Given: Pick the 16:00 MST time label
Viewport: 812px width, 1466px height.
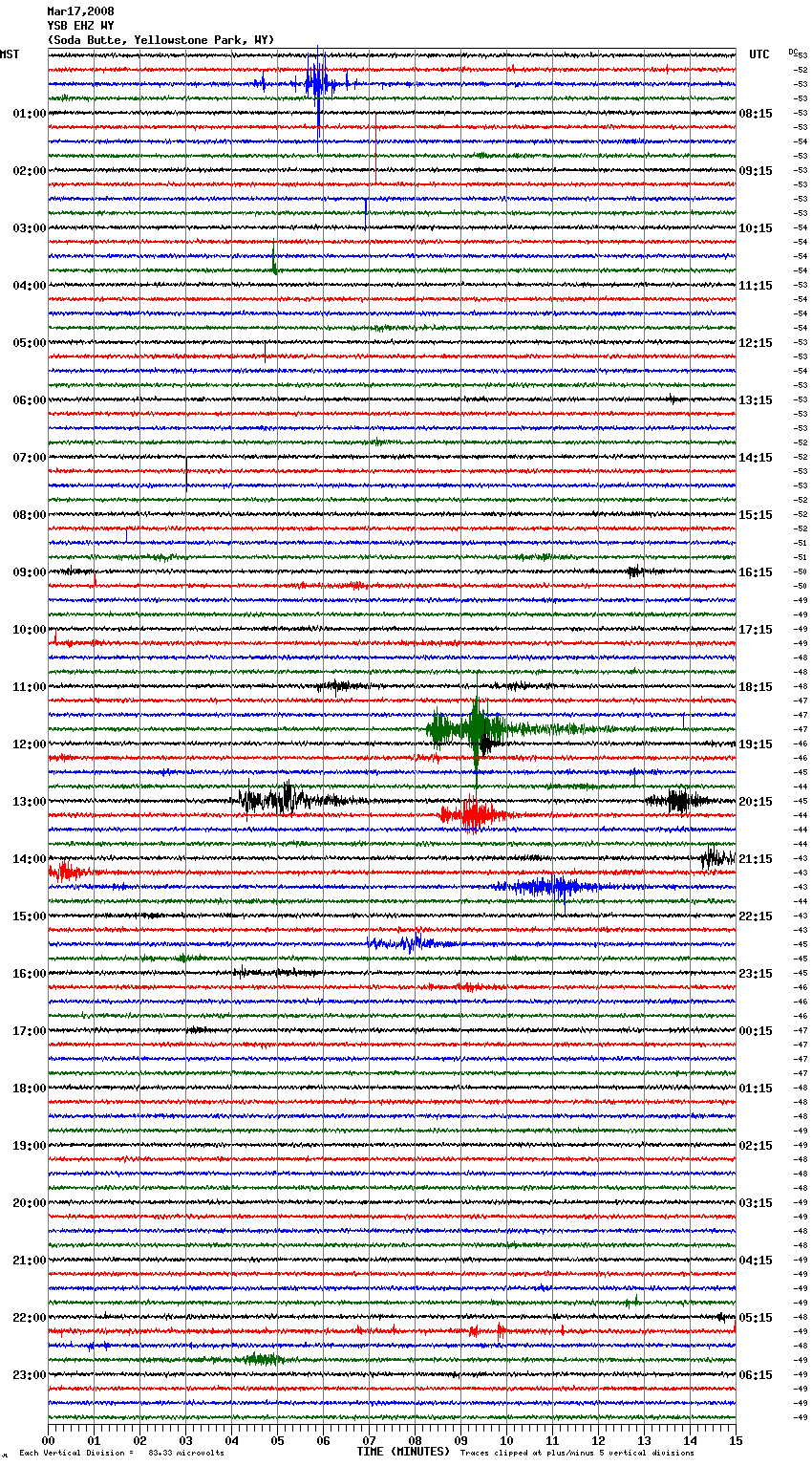Looking at the screenshot, I should tap(30, 974).
